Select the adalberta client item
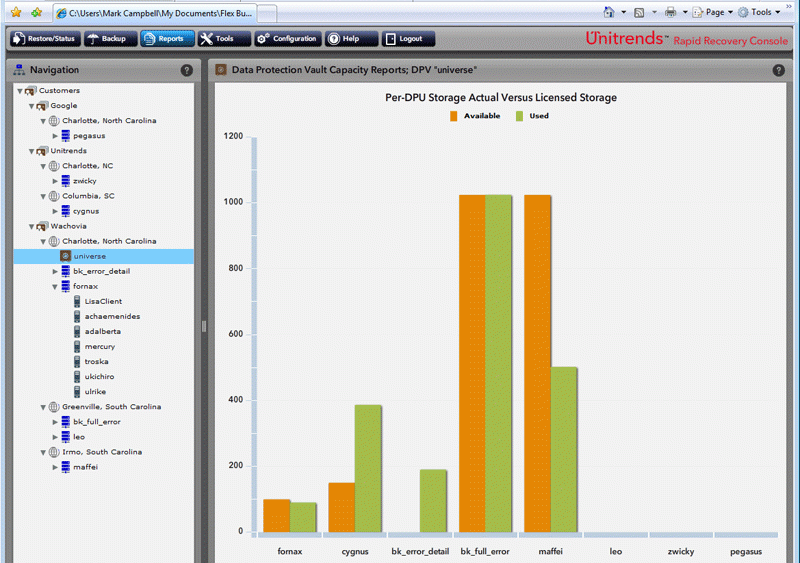 pyautogui.click(x=103, y=332)
